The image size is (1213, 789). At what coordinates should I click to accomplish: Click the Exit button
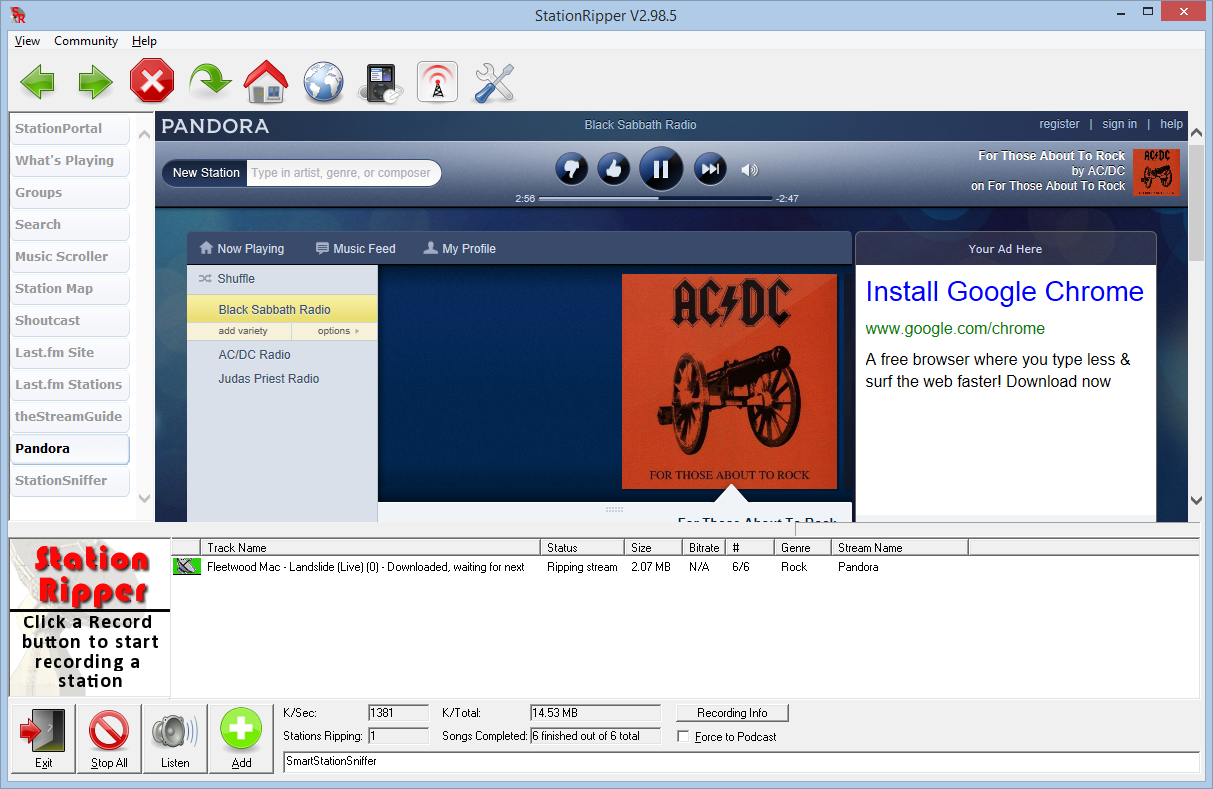43,739
